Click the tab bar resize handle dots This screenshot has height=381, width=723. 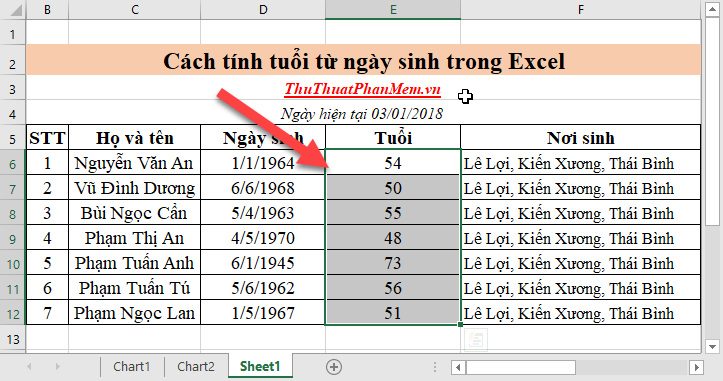pos(434,367)
